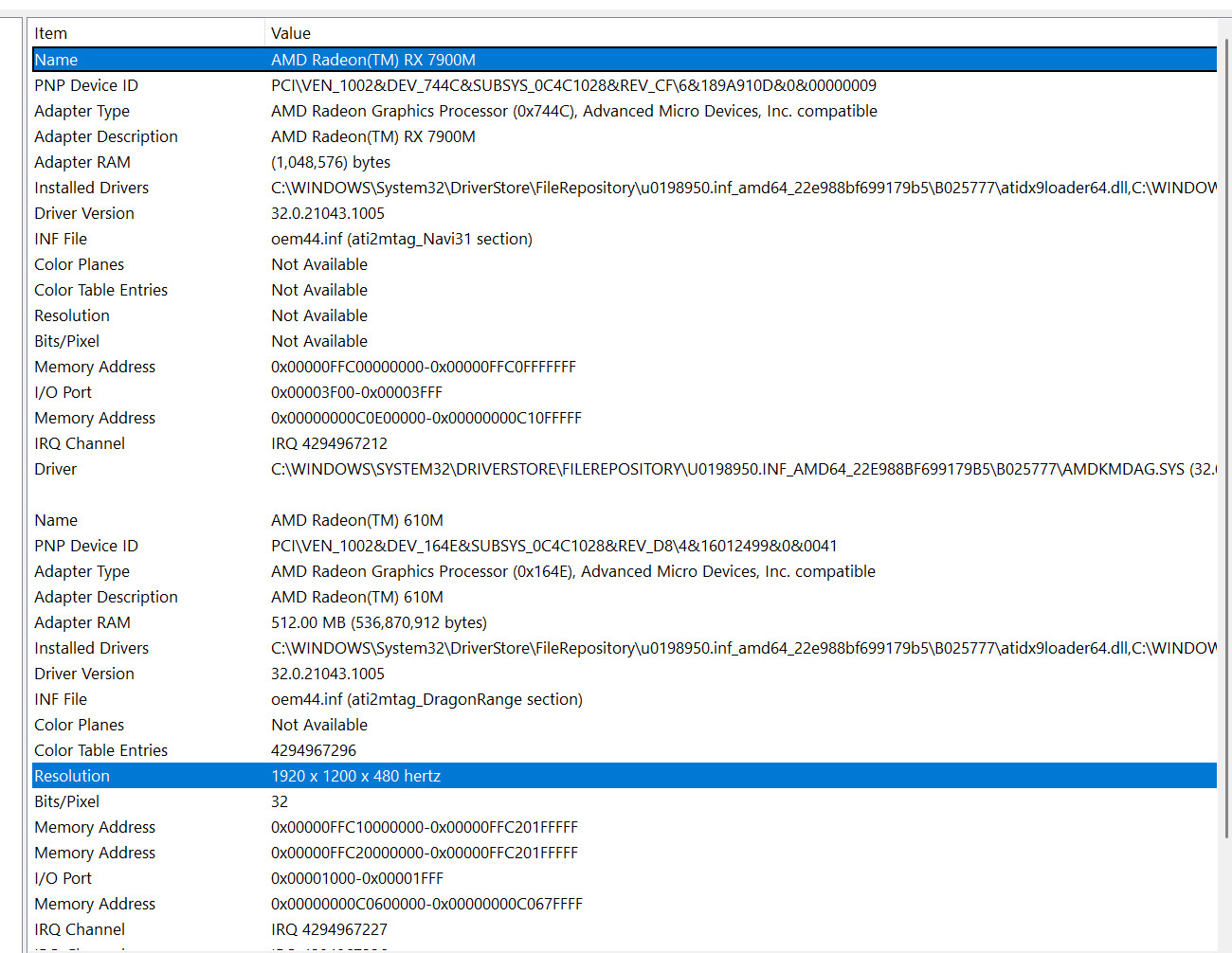This screenshot has width=1232, height=953.
Task: Select the Name row showing AMD Radeon(TM) 610M
Action: pos(625,520)
